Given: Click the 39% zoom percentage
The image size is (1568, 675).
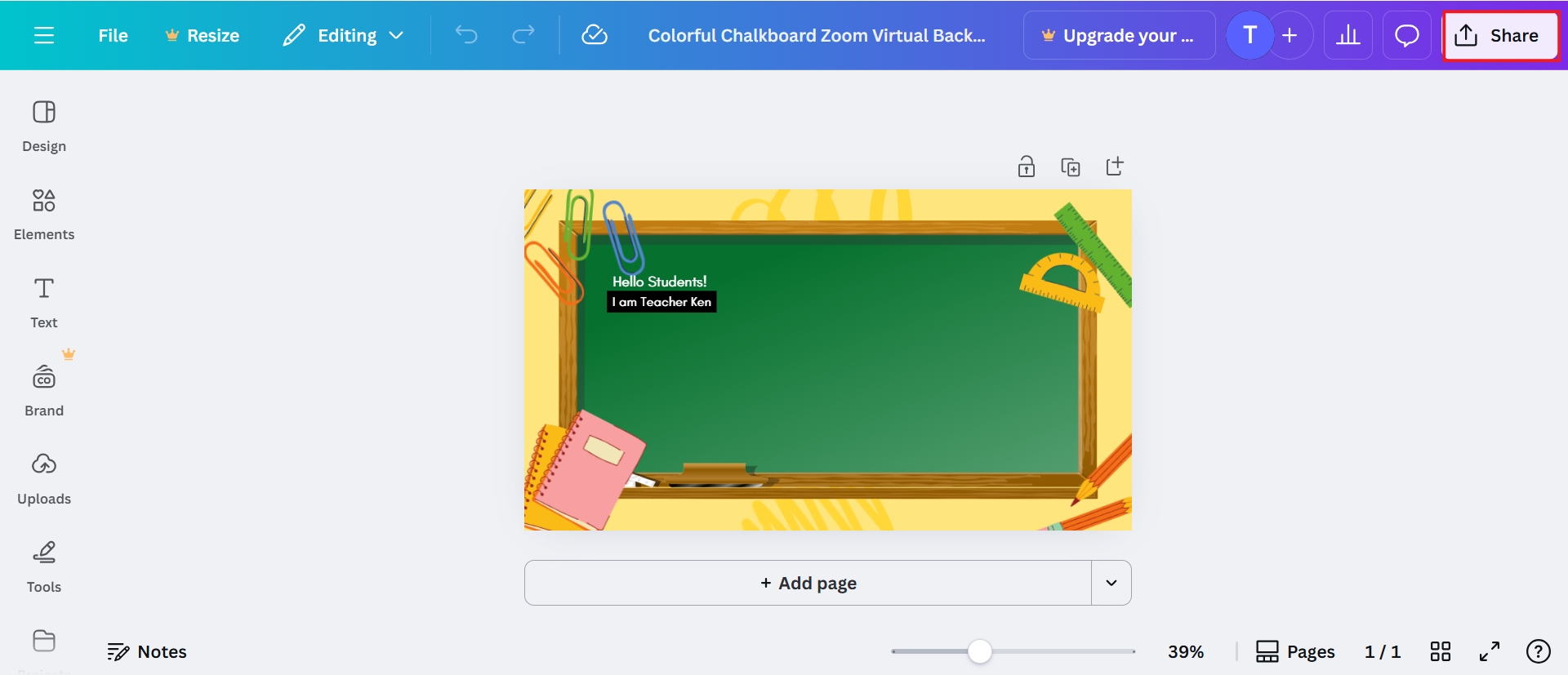Looking at the screenshot, I should coord(1186,651).
